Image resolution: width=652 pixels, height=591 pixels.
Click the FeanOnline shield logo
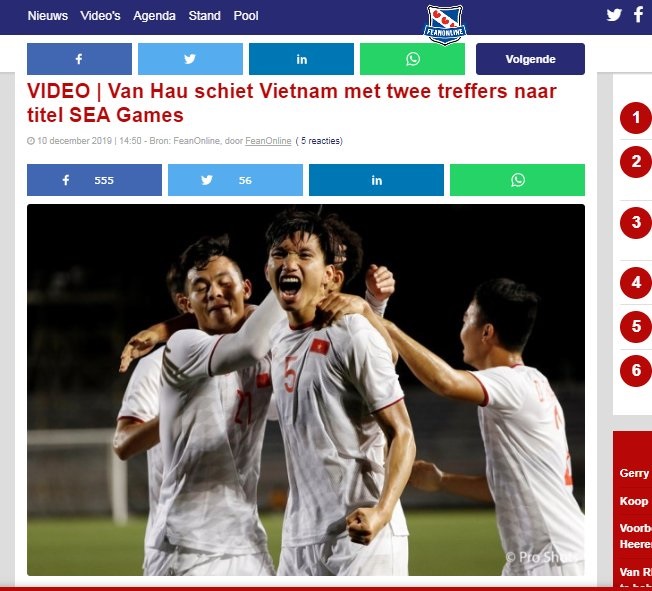445,25
